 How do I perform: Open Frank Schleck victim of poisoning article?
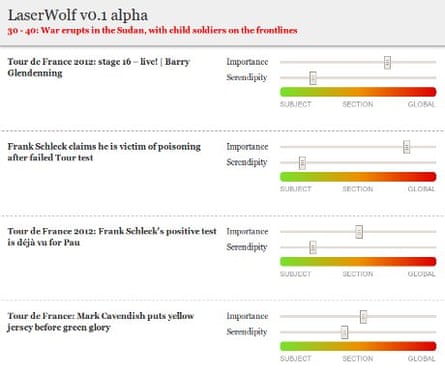[104, 152]
